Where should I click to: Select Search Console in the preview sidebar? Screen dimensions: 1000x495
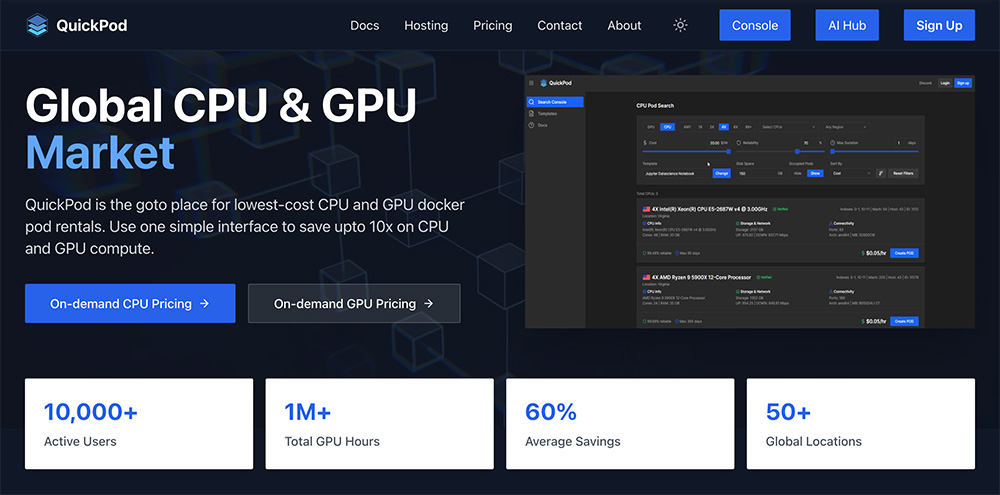[555, 102]
